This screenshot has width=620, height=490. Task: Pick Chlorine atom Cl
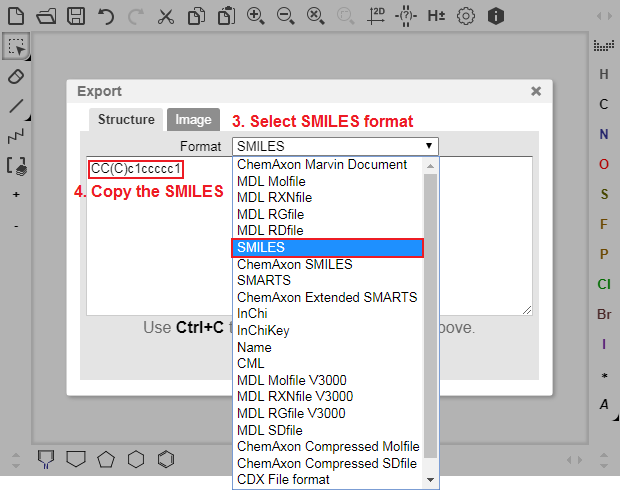[604, 284]
